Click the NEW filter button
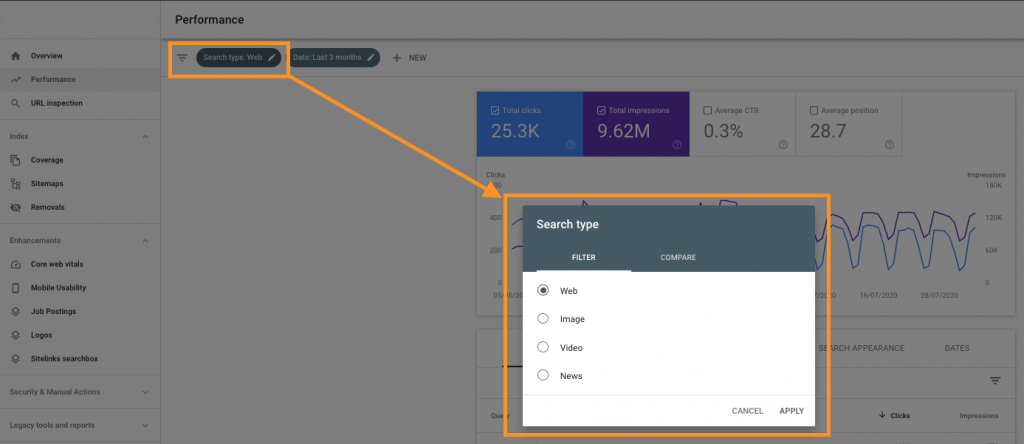The width and height of the screenshot is (1024, 444). coord(409,57)
